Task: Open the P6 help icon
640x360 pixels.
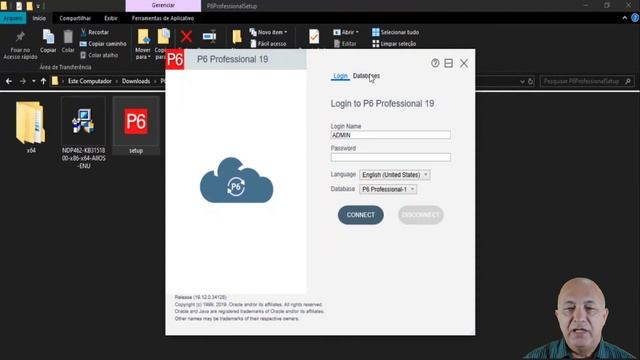Action: click(x=435, y=63)
